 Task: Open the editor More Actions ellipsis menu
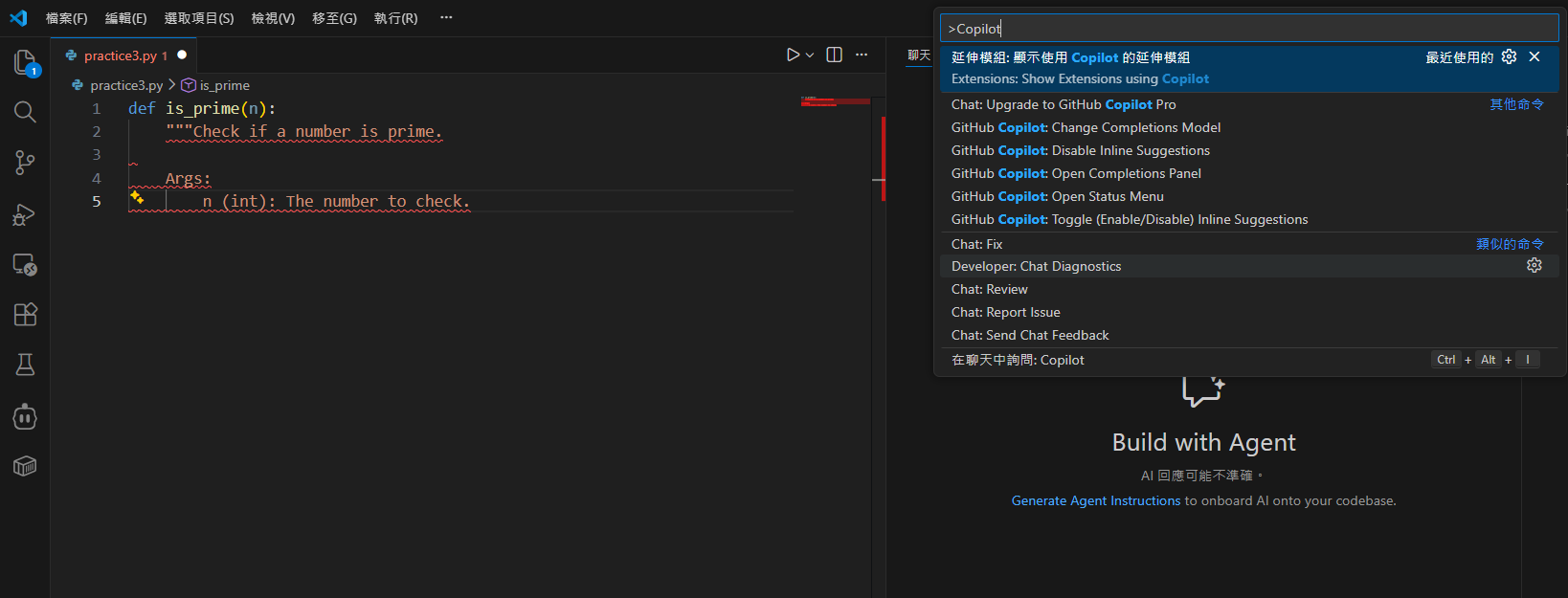862,55
